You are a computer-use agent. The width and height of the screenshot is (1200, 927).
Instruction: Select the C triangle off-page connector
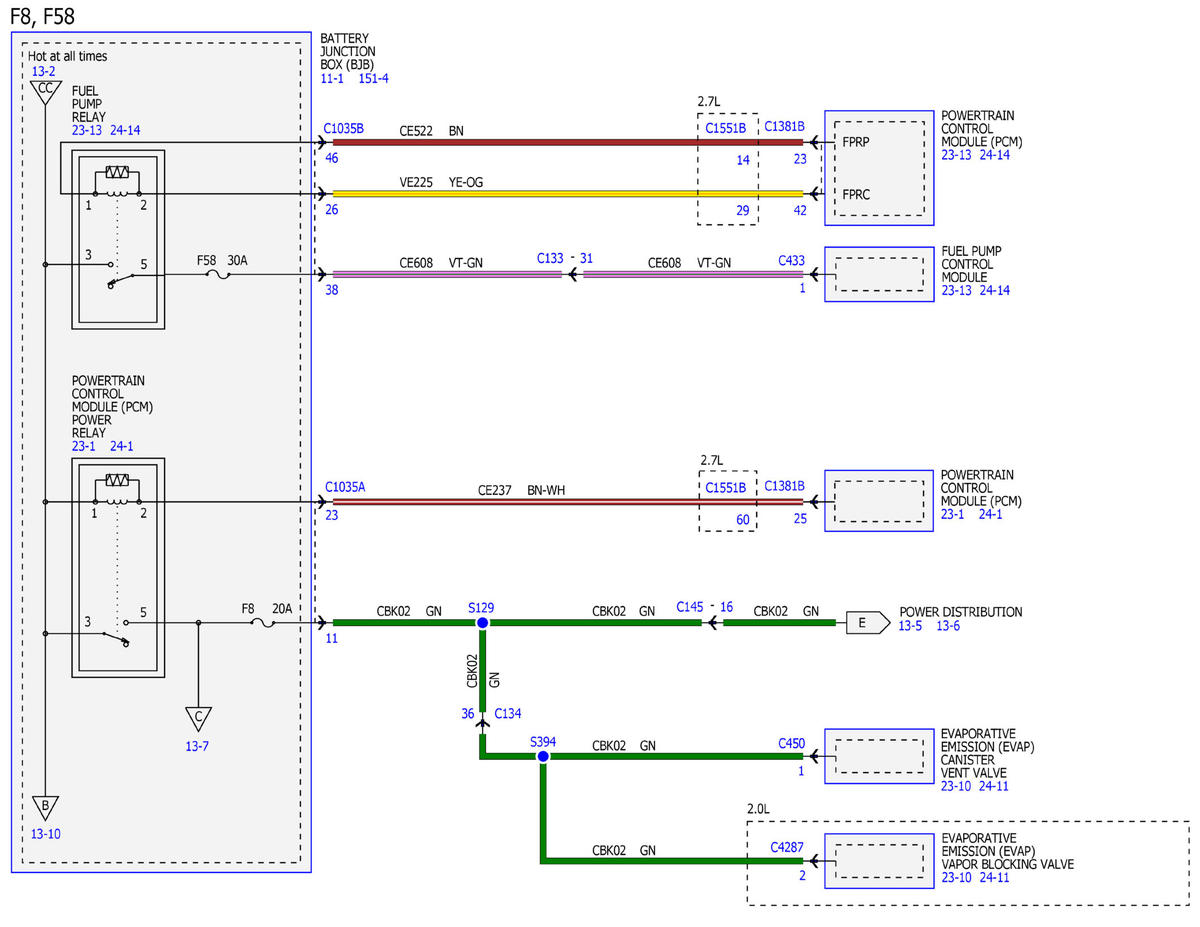[198, 719]
